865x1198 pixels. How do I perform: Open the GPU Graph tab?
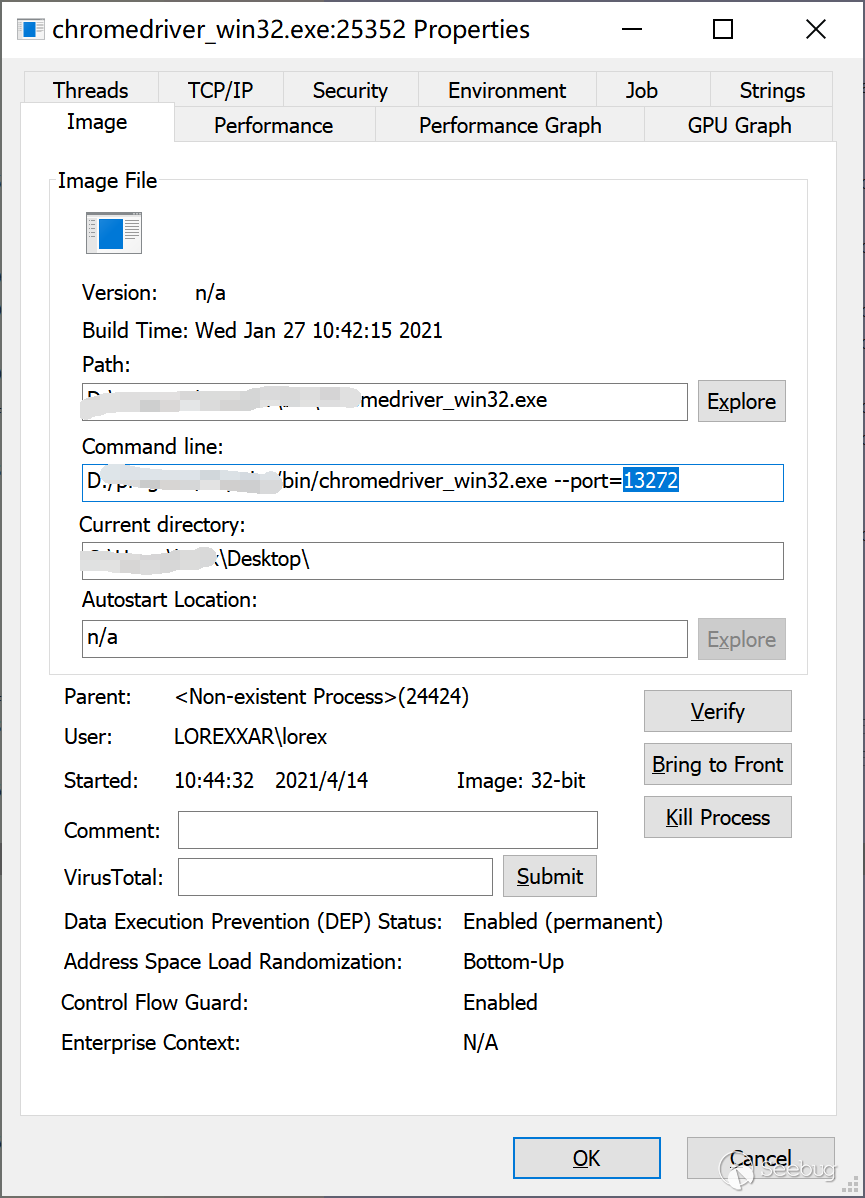739,125
